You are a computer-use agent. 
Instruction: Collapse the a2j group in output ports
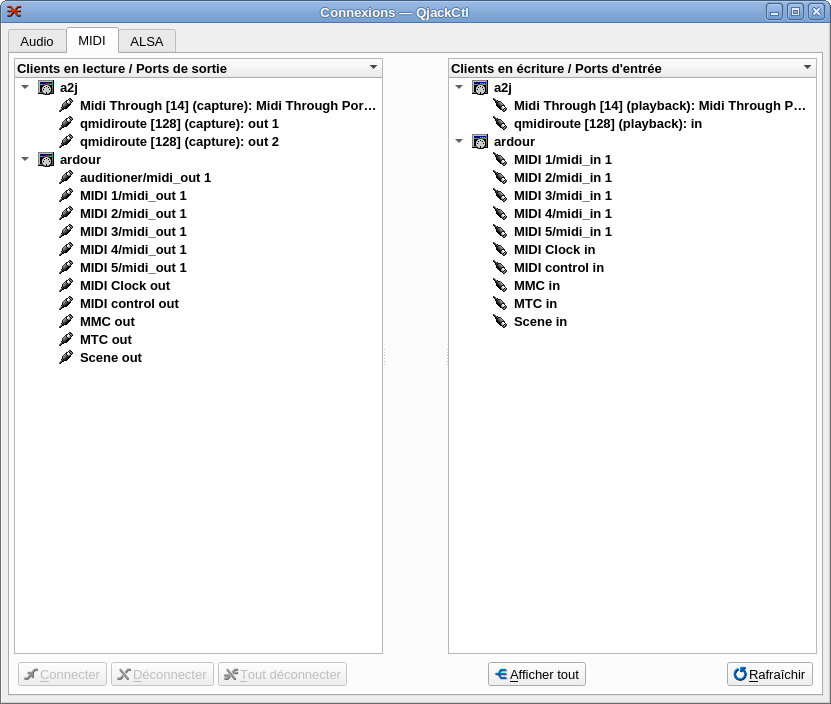(25, 87)
